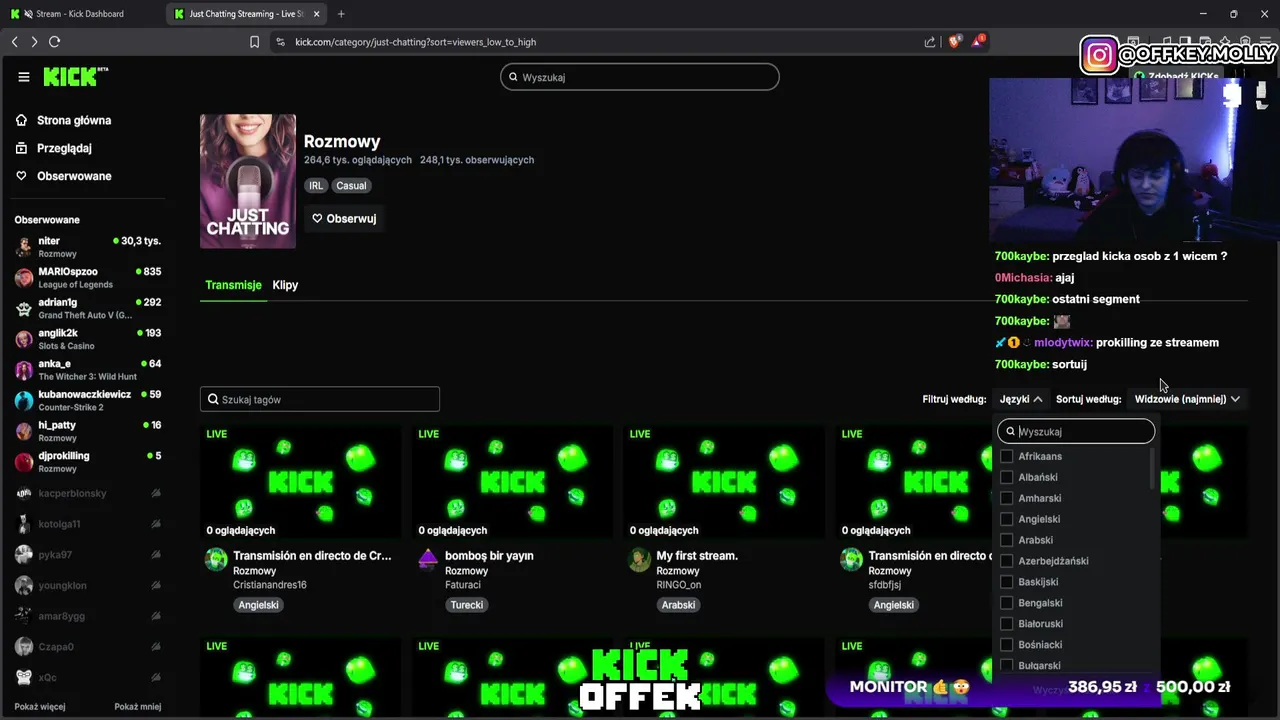
Task: Check the Amharski language checkbox
Action: pyautogui.click(x=1007, y=498)
